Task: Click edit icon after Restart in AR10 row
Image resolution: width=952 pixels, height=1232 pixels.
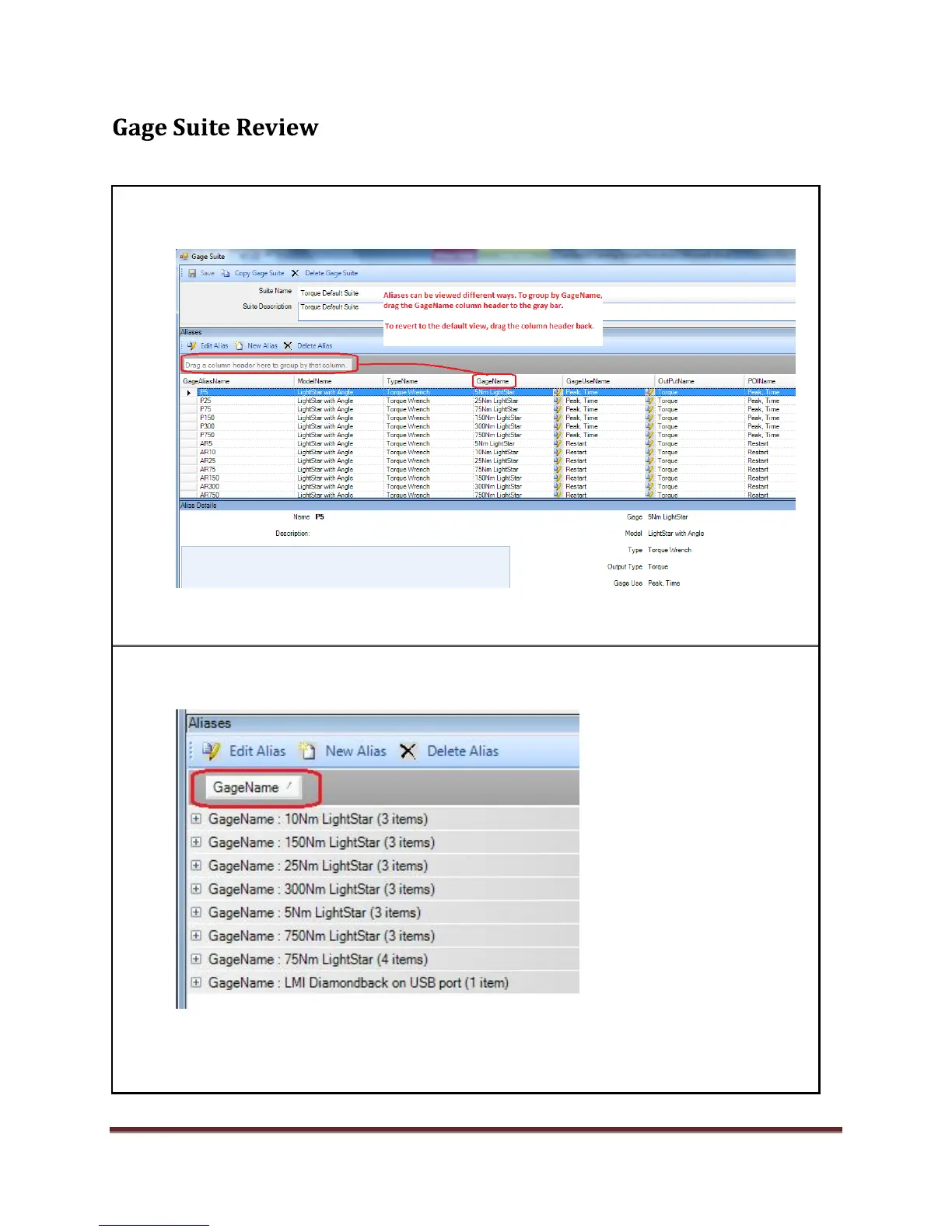Action: tap(649, 452)
